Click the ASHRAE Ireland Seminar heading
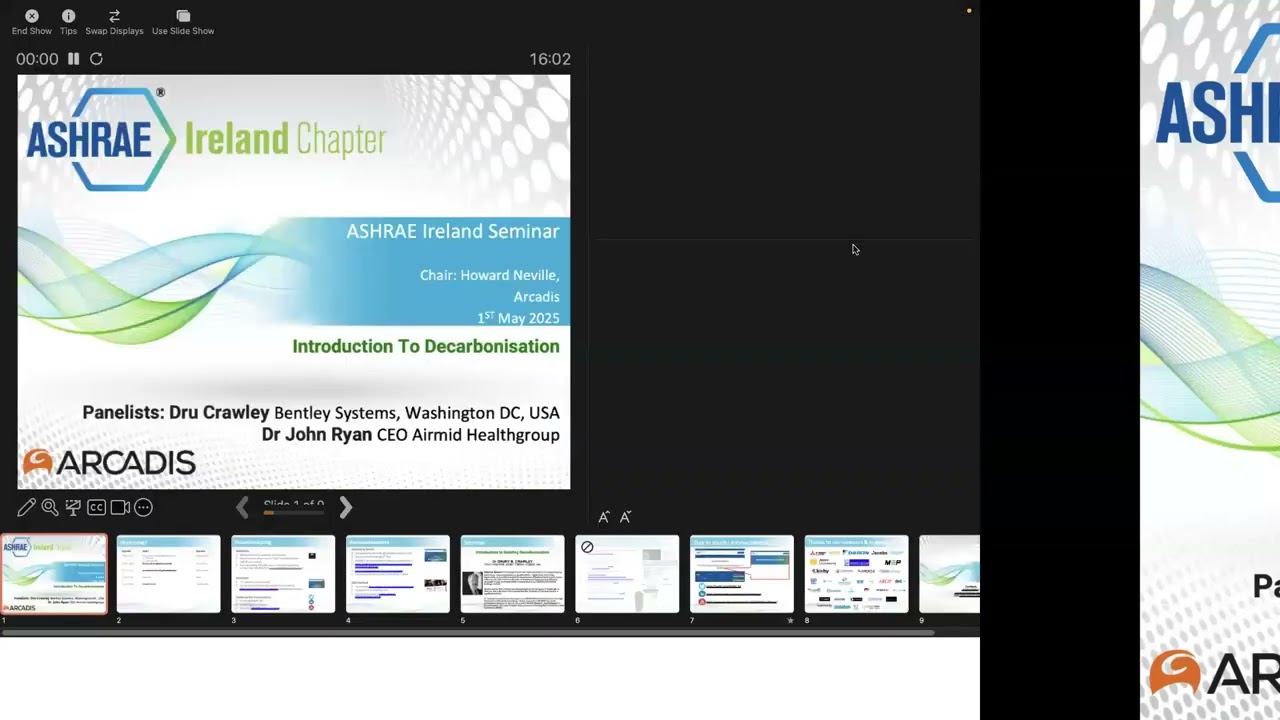 tap(453, 231)
